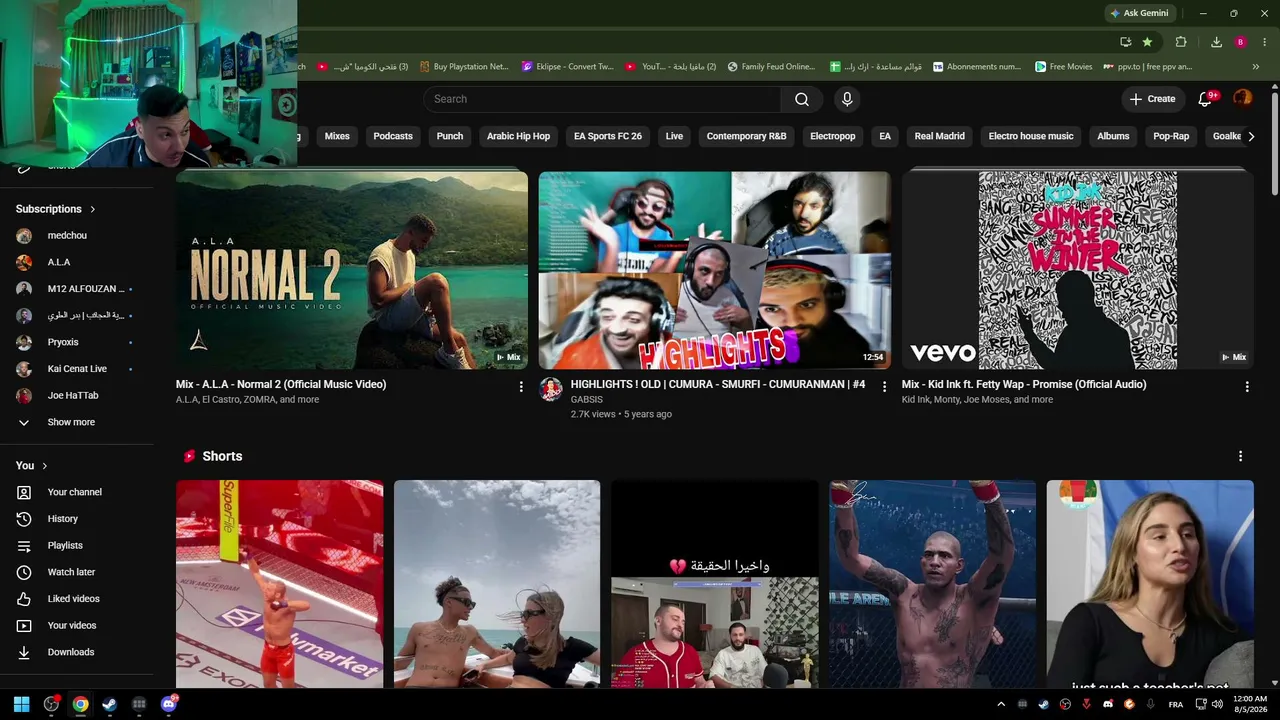
Task: Open the Abonnements num... bookmark
Action: 977,67
